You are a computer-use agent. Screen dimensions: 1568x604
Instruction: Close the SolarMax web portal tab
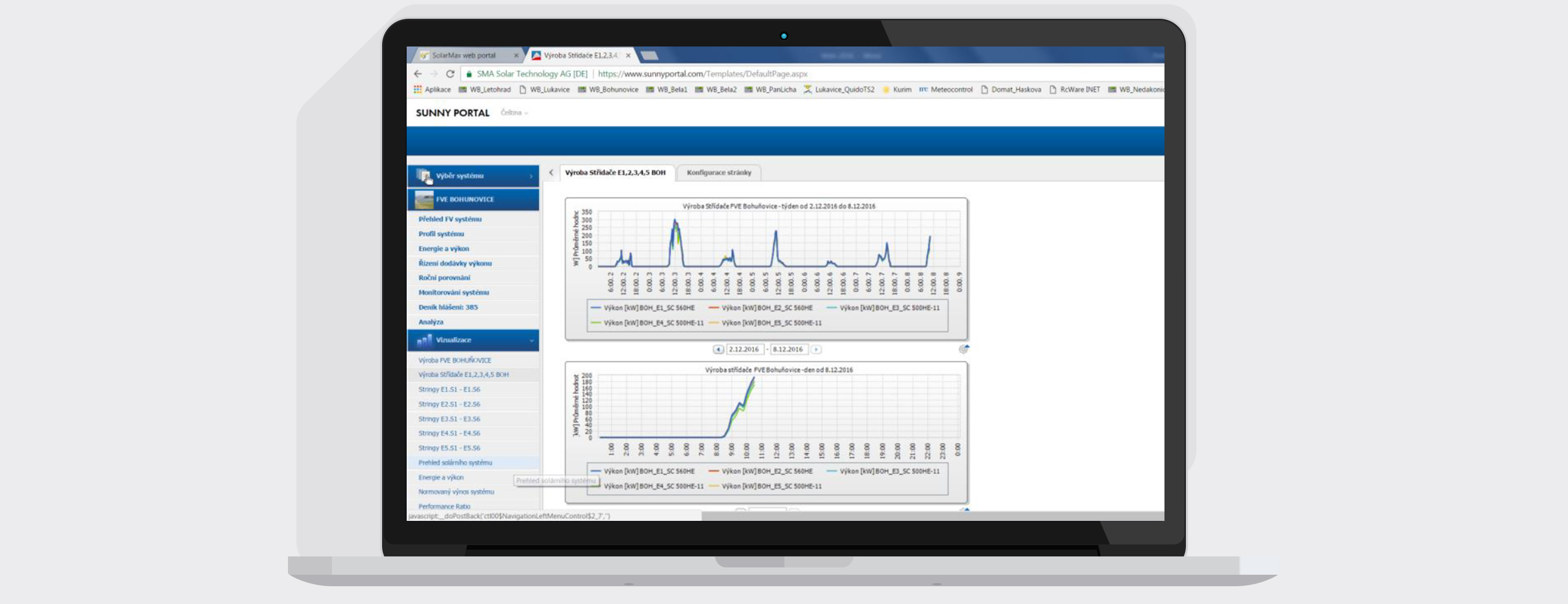[x=516, y=55]
